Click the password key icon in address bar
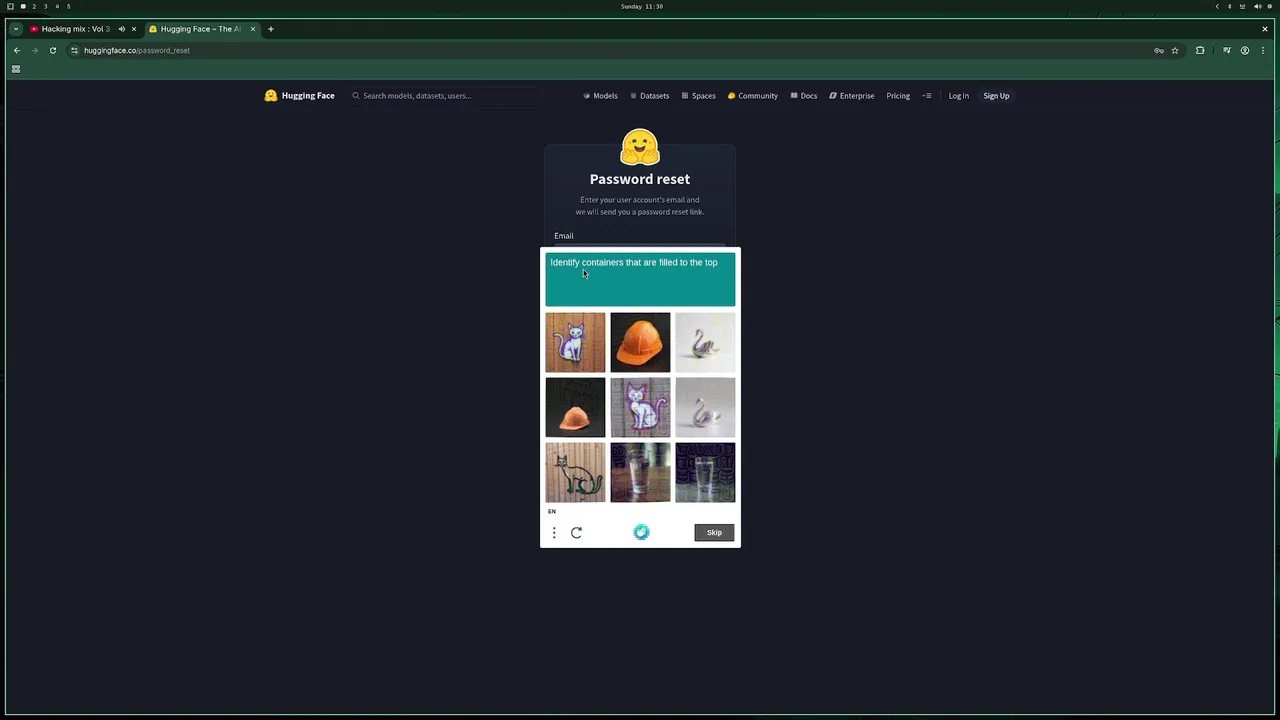The height and width of the screenshot is (720, 1280). (1159, 50)
